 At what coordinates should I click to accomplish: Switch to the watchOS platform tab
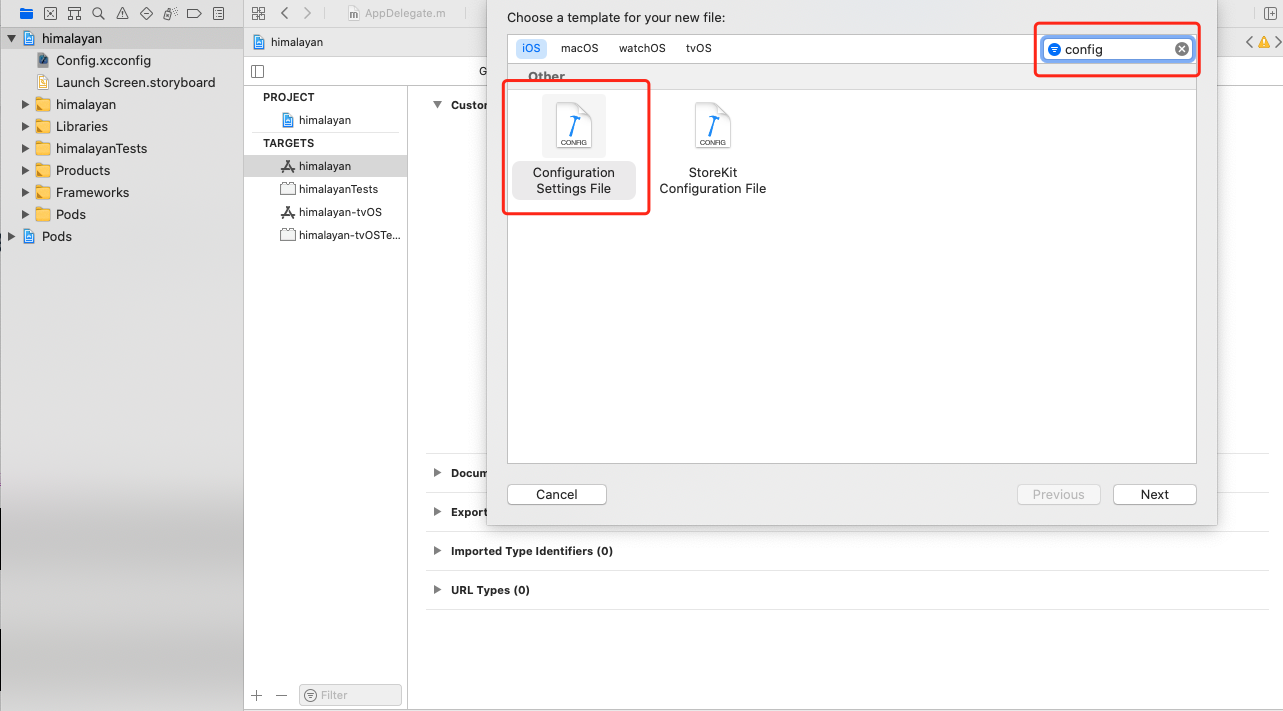[642, 48]
